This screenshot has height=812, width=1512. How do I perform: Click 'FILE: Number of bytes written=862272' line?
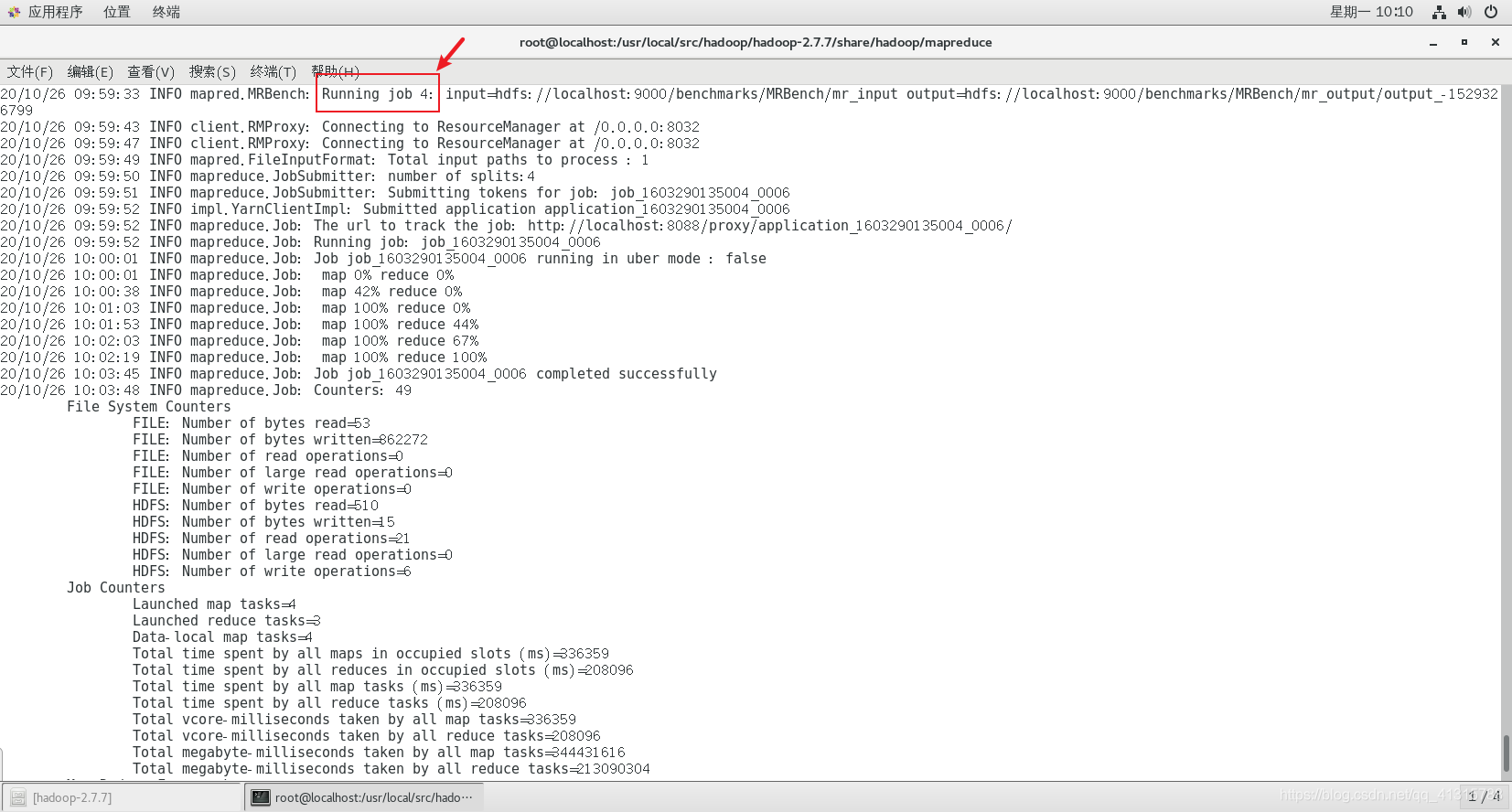(x=280, y=439)
